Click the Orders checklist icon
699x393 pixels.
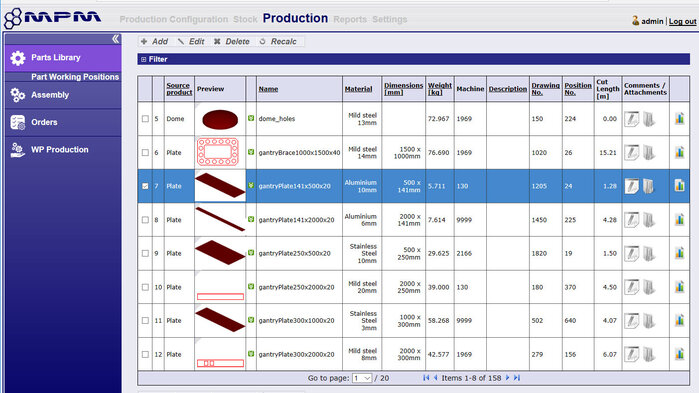[x=18, y=122]
